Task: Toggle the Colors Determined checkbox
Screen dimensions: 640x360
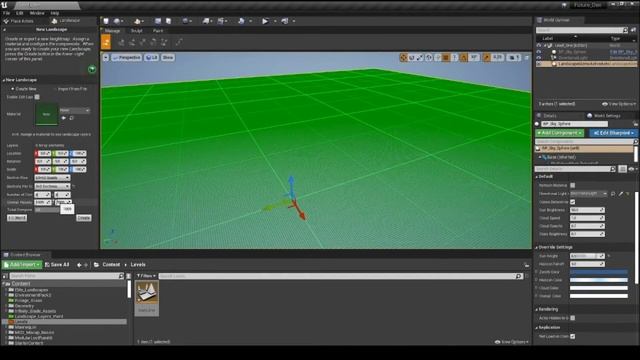Action: point(573,202)
